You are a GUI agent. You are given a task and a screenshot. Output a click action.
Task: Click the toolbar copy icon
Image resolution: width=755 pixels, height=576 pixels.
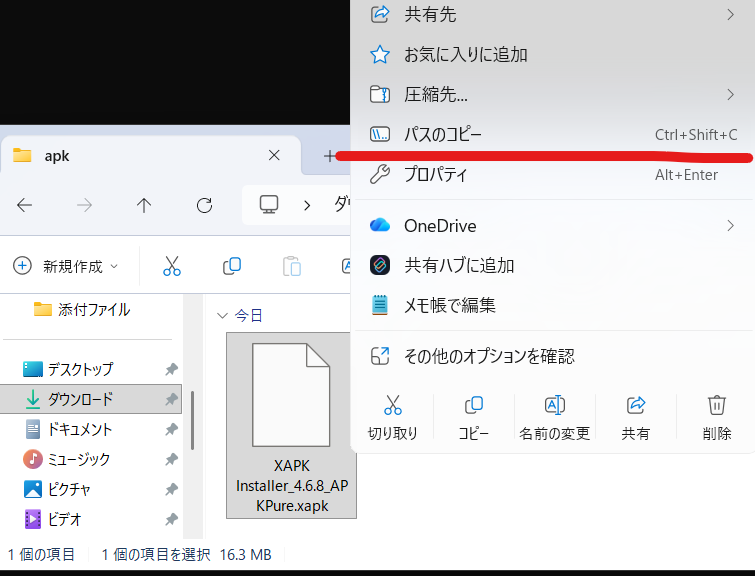pos(232,266)
